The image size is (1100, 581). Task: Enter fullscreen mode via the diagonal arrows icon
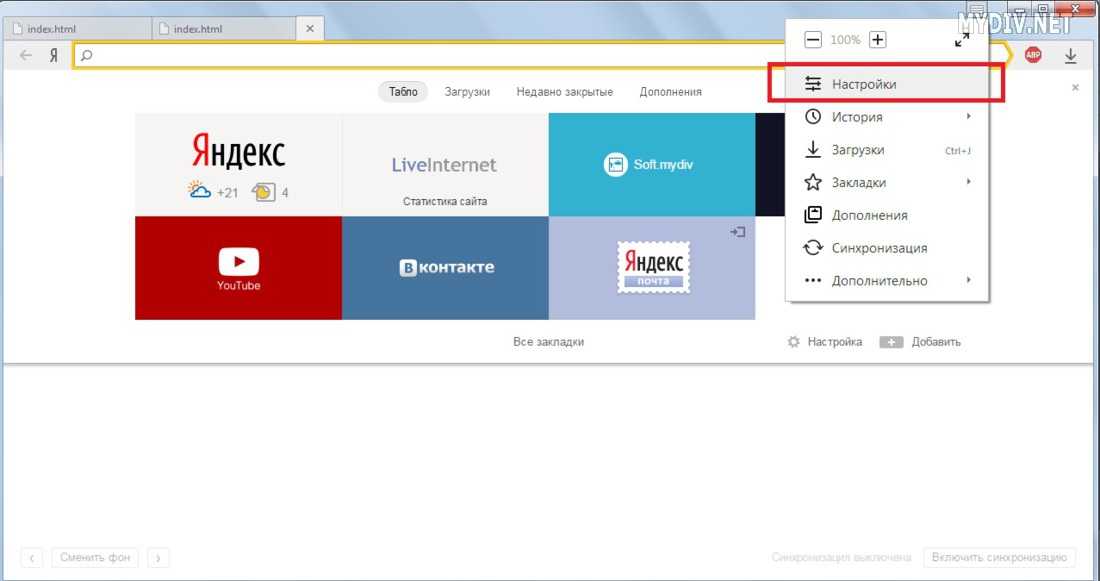pyautogui.click(x=962, y=40)
